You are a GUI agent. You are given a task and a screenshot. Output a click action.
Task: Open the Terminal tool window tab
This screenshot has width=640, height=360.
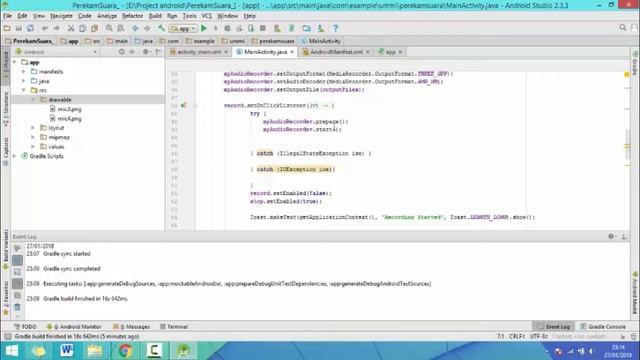(174, 327)
